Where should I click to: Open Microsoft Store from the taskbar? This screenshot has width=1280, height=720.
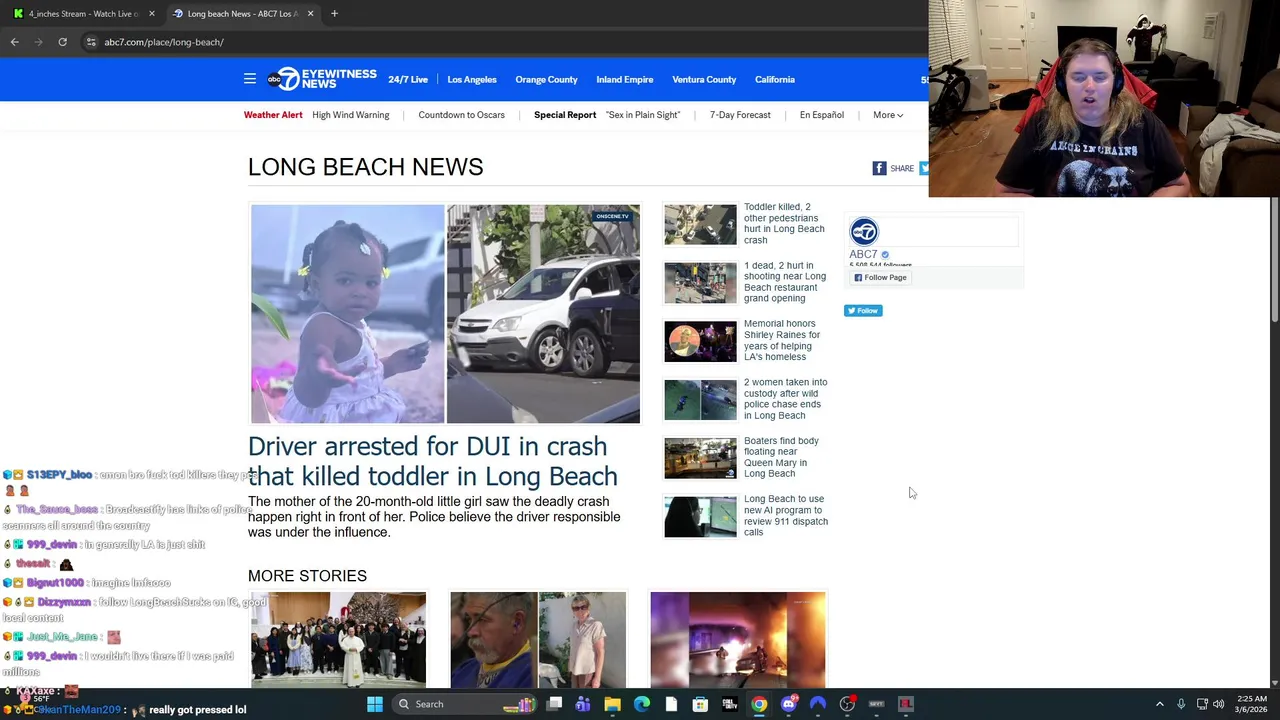(700, 704)
